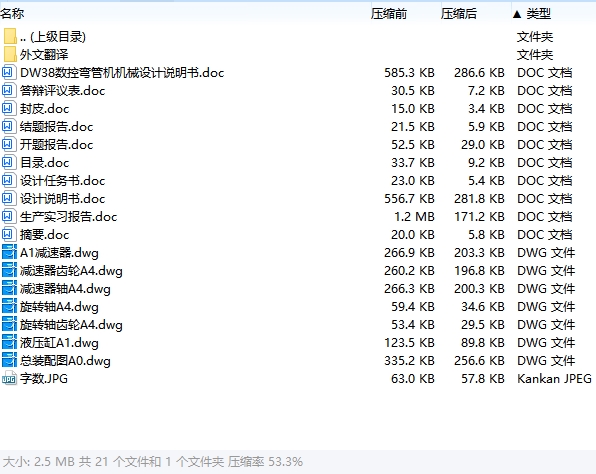Select the 封皮.doc file name
This screenshot has width=596, height=474.
pyautogui.click(x=44, y=109)
